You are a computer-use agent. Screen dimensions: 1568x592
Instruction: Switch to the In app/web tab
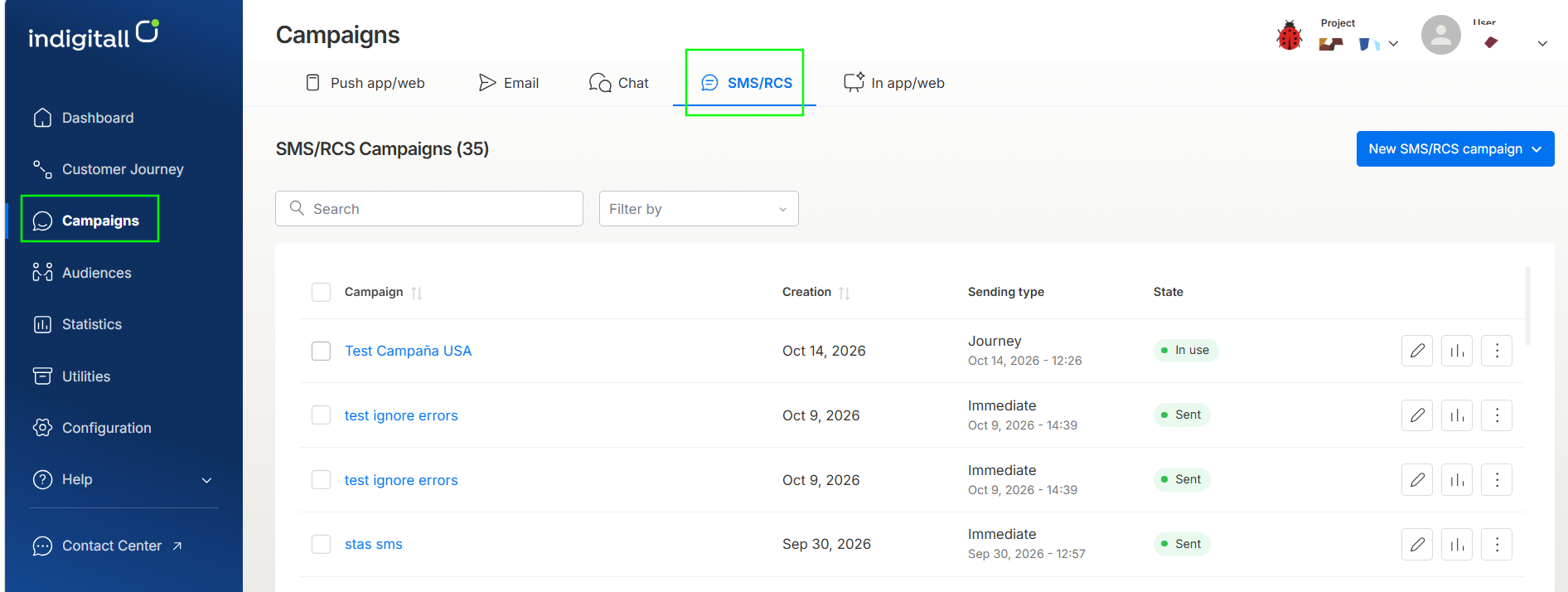tap(894, 83)
